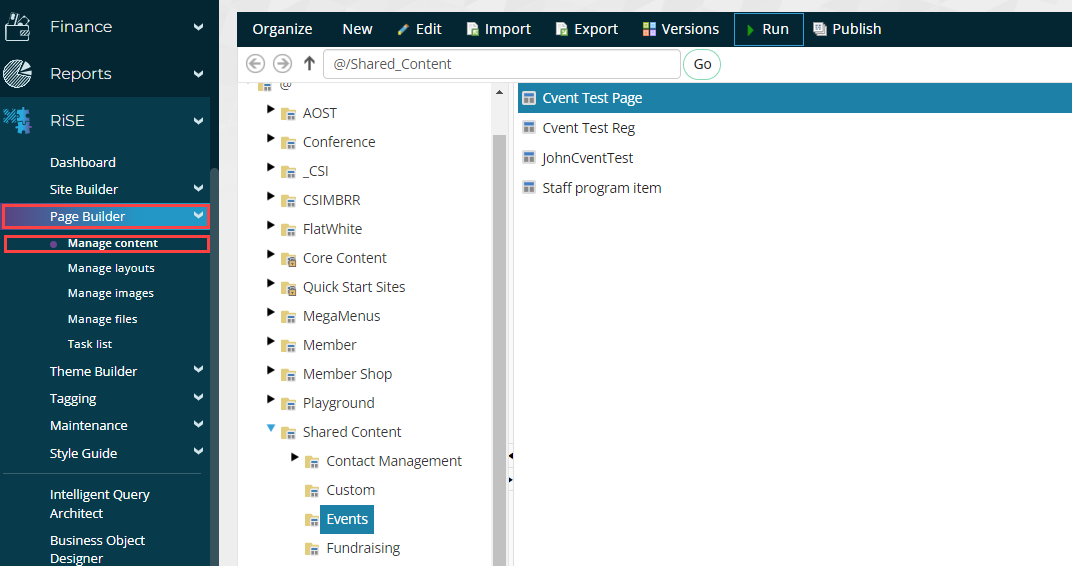
Task: Click the path address input field
Action: [502, 64]
